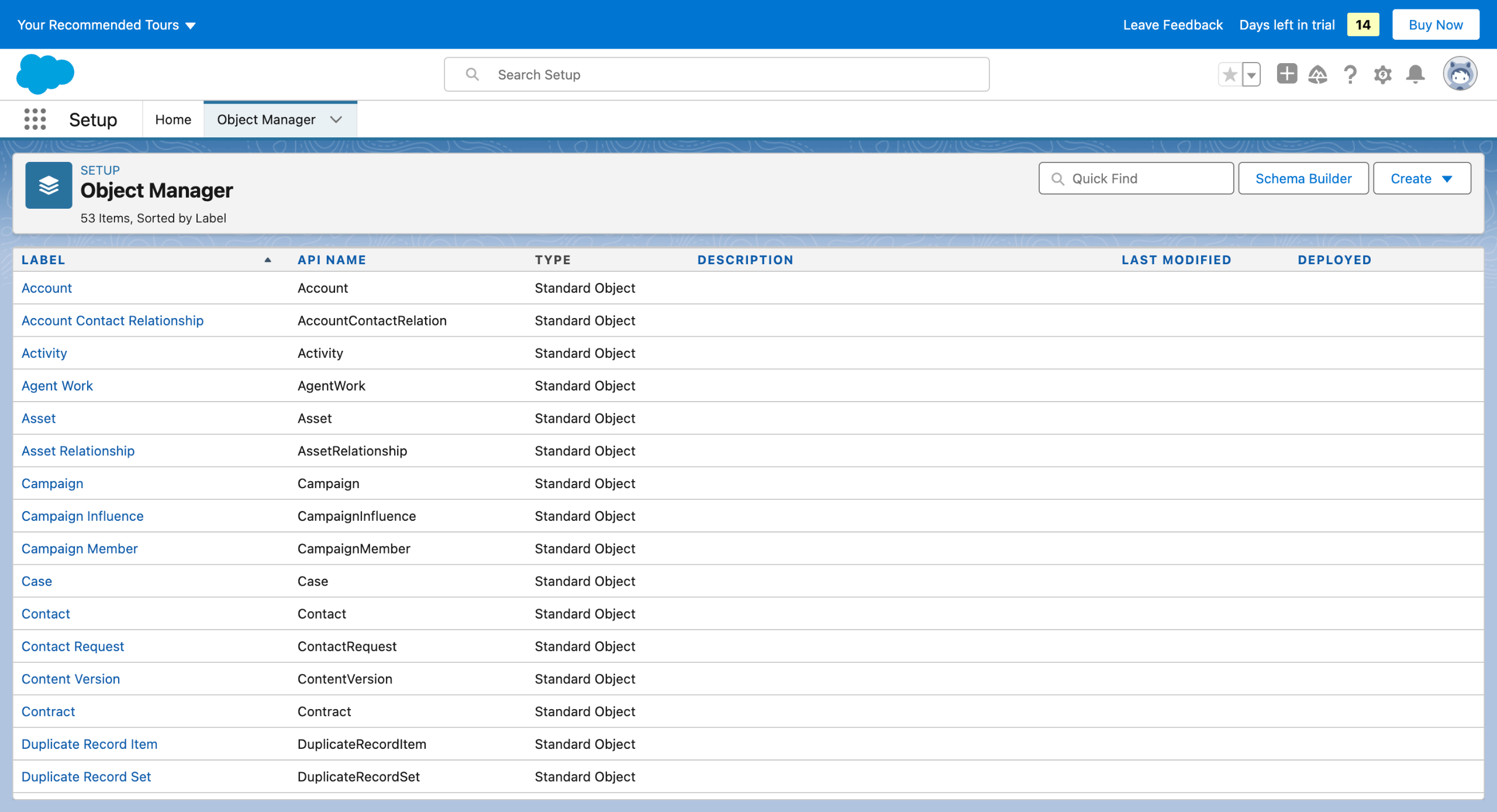The image size is (1497, 812).
Task: Open the Activity object link
Action: [x=44, y=354]
